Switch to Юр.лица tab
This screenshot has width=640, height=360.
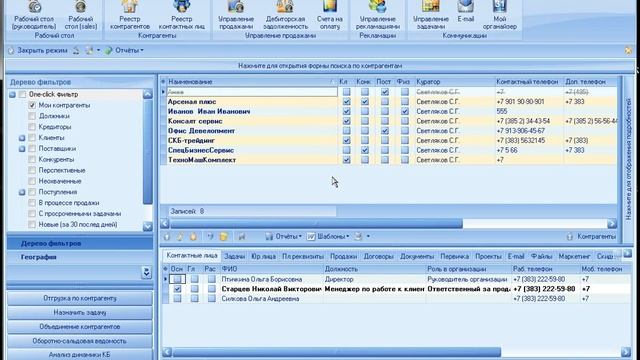coord(263,256)
